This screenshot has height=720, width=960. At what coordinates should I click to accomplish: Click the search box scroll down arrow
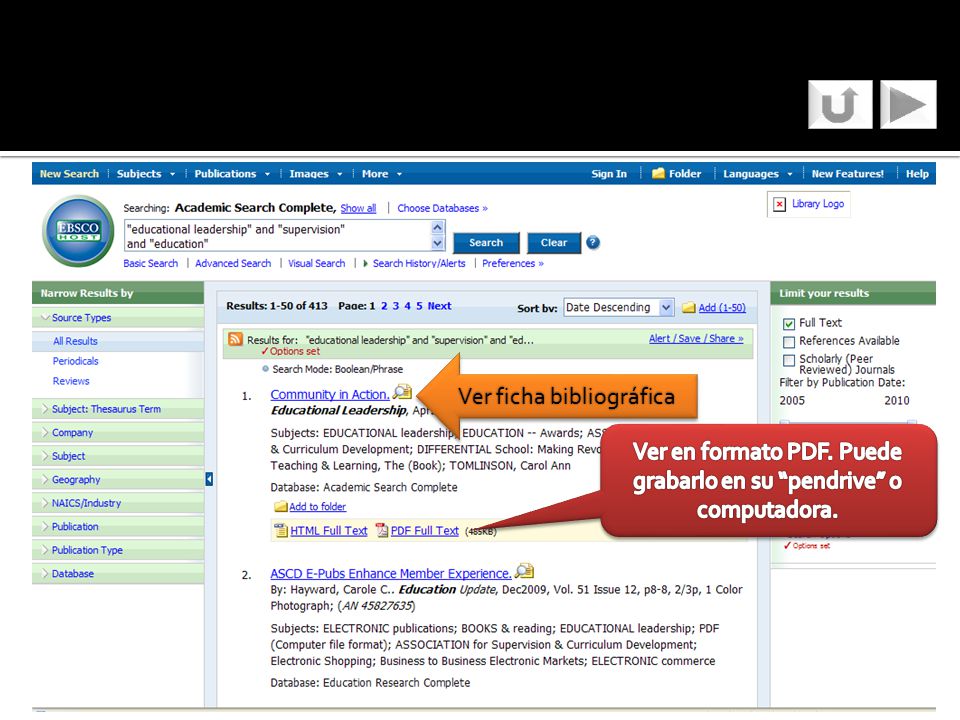click(x=437, y=243)
